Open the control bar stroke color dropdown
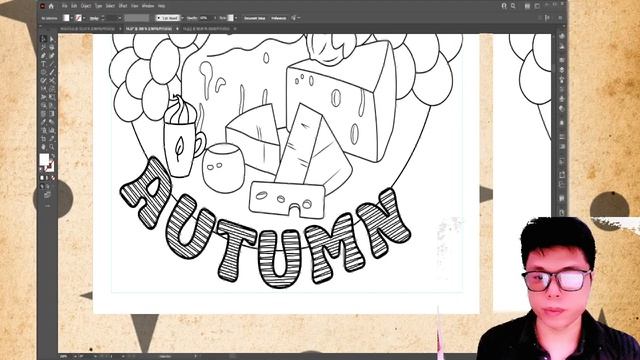This screenshot has height=360, width=640. 84,18
